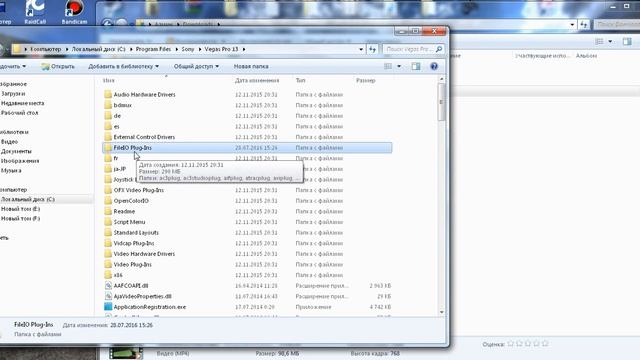640x360 pixels.
Task: Open the background window address dropdown arrow
Action: coord(572,25)
